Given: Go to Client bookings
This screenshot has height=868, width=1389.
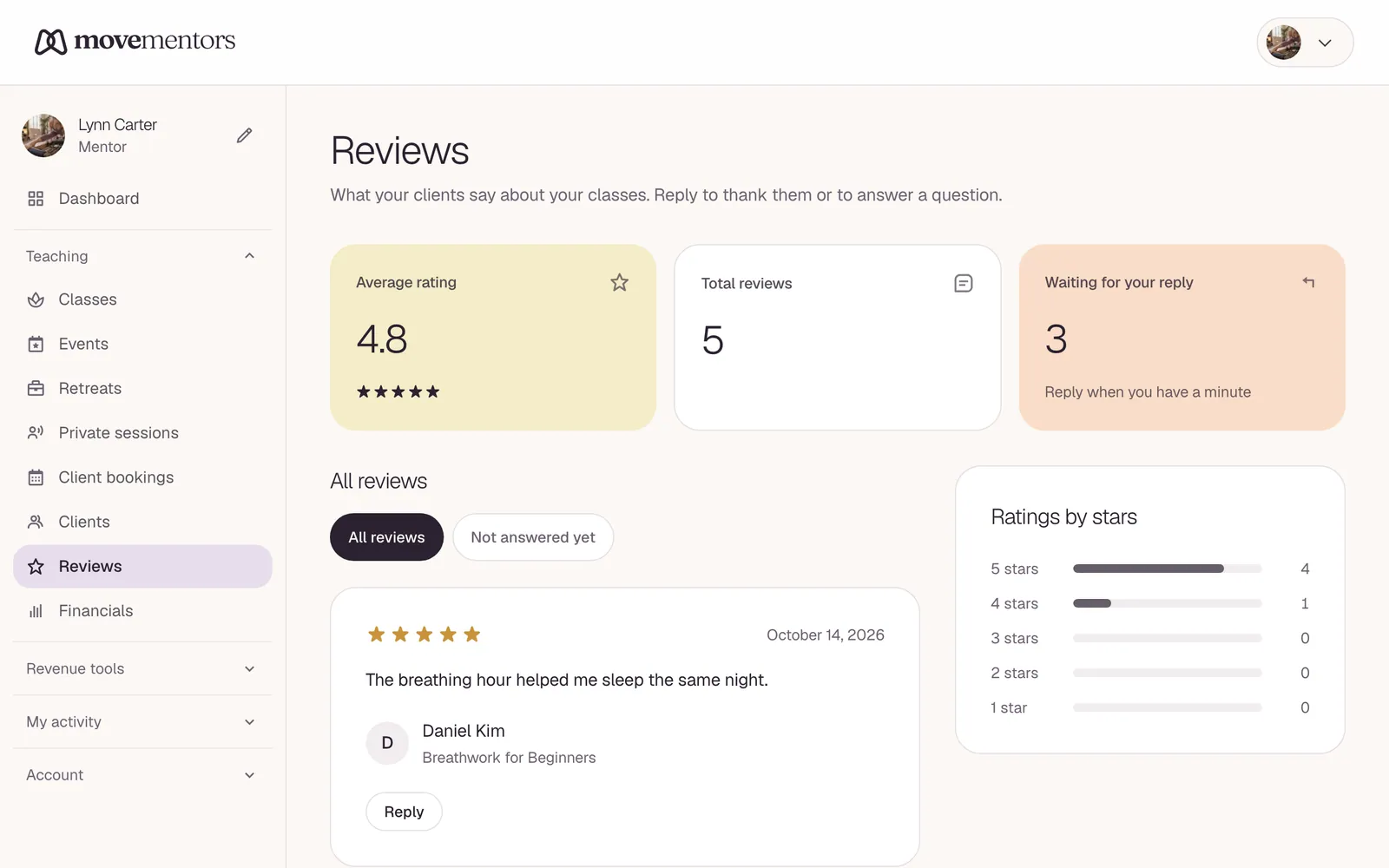Looking at the screenshot, I should pos(142,477).
